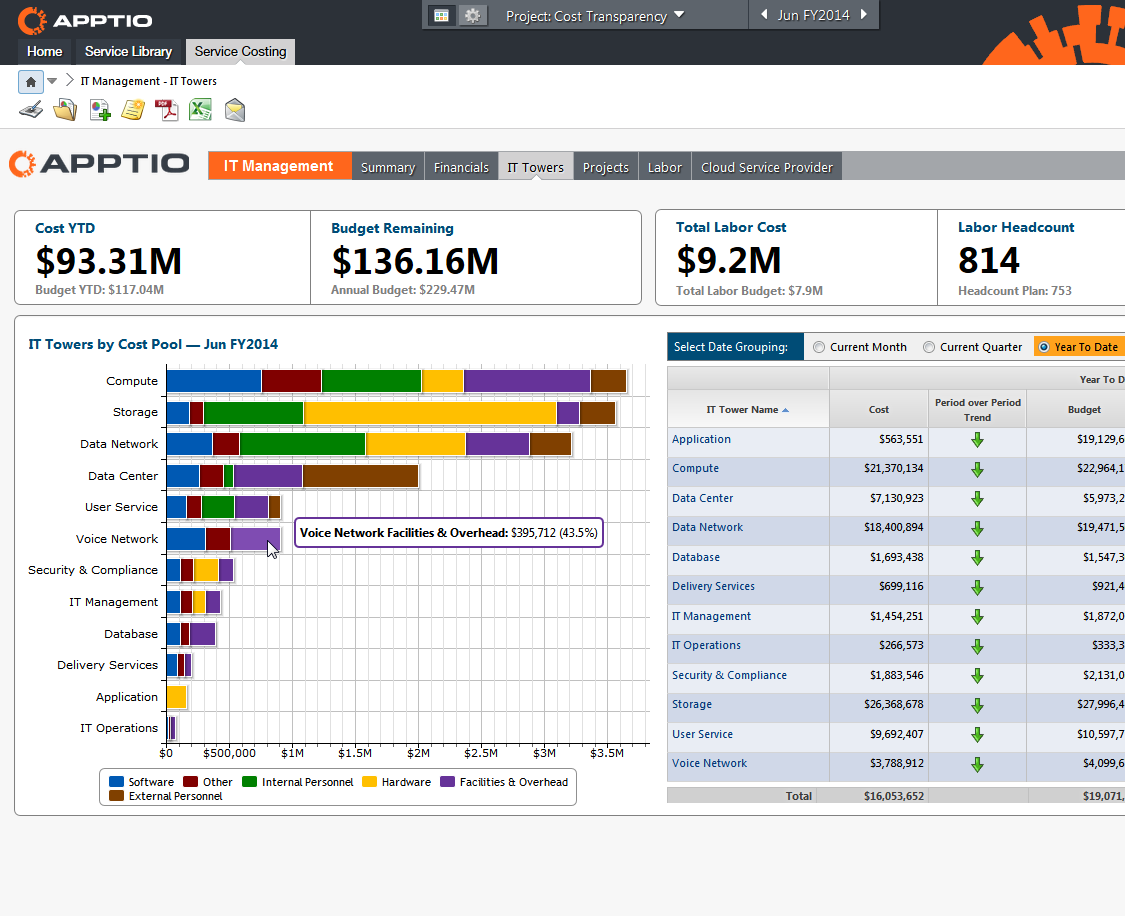The height and width of the screenshot is (916, 1125).
Task: Click the email envelope icon
Action: coord(235,110)
